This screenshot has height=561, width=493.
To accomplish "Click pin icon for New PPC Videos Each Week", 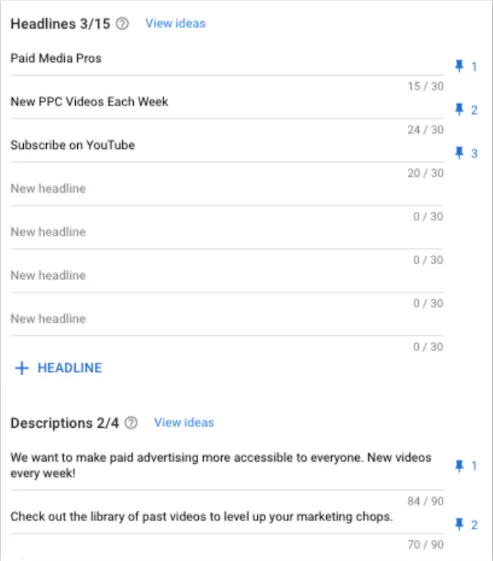I will [x=459, y=109].
